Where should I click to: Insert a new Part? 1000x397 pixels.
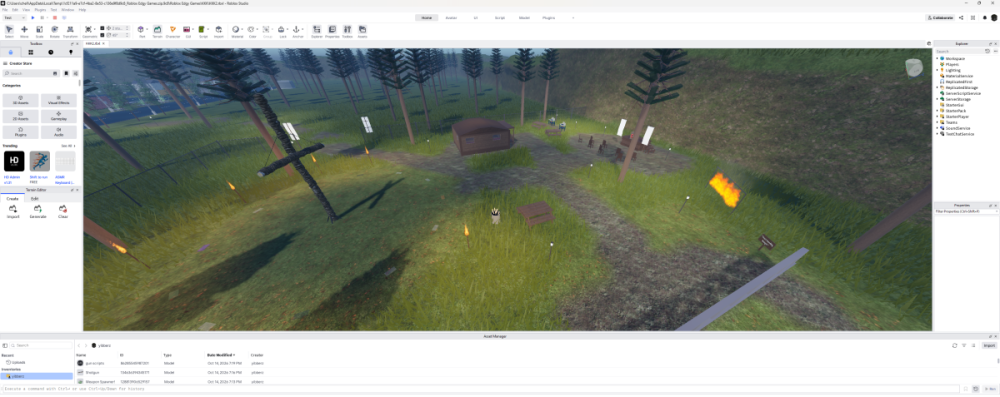click(142, 31)
